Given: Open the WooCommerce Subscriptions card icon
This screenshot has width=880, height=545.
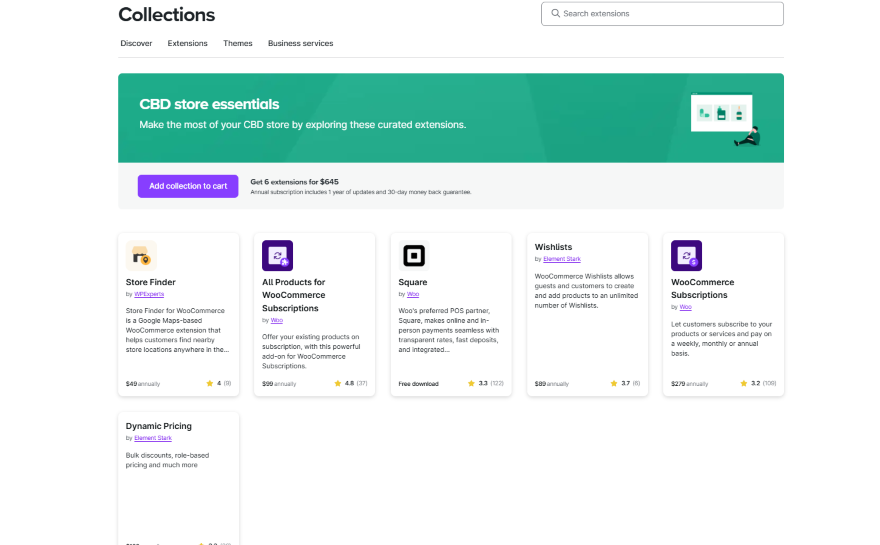Looking at the screenshot, I should coord(686,256).
